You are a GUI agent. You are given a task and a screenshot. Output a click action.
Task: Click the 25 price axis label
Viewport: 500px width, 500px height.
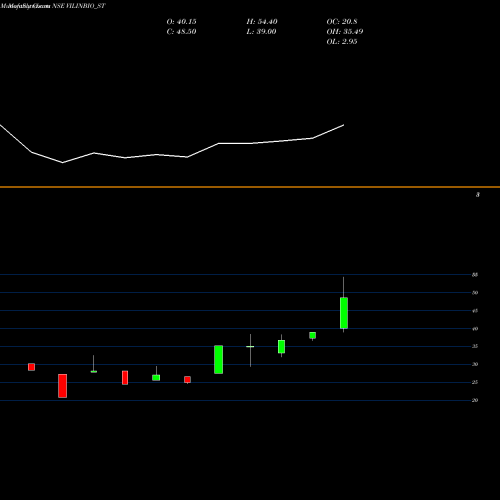pos(475,382)
